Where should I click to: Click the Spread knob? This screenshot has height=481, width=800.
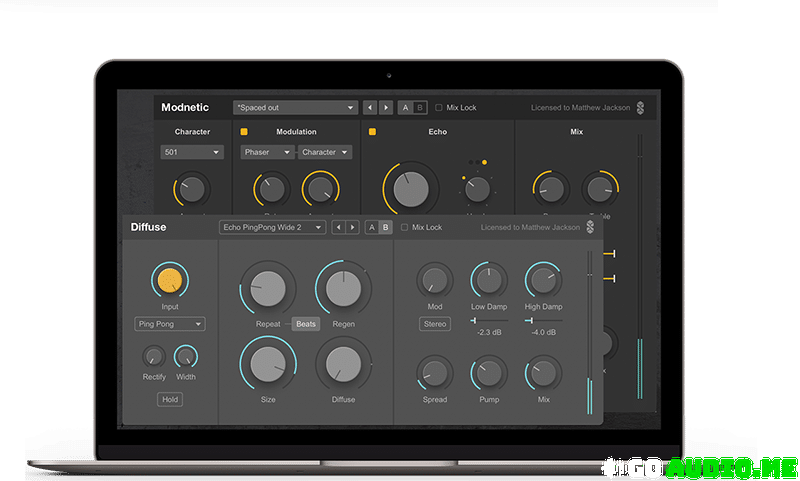[435, 373]
